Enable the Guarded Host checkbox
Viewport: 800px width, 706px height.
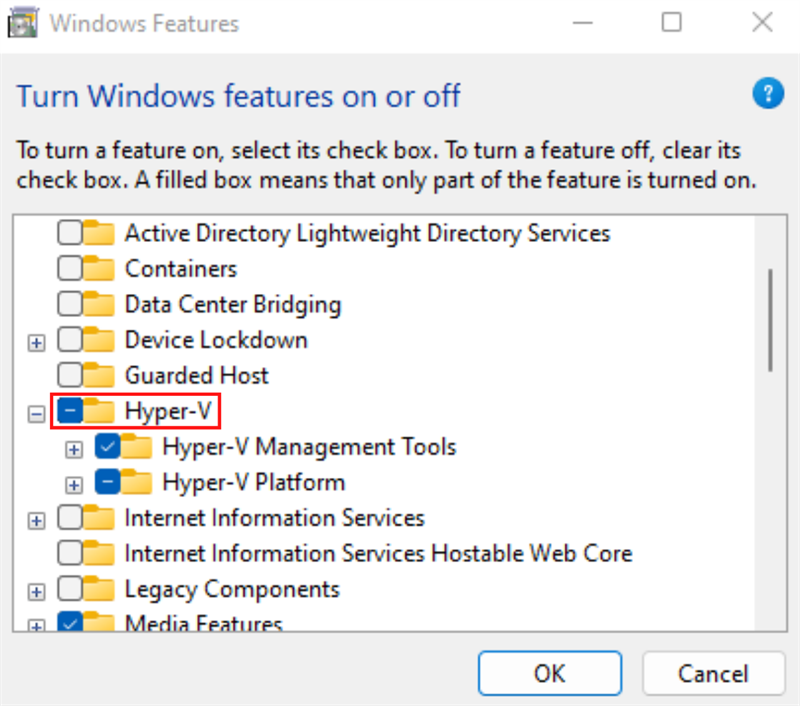[x=70, y=375]
